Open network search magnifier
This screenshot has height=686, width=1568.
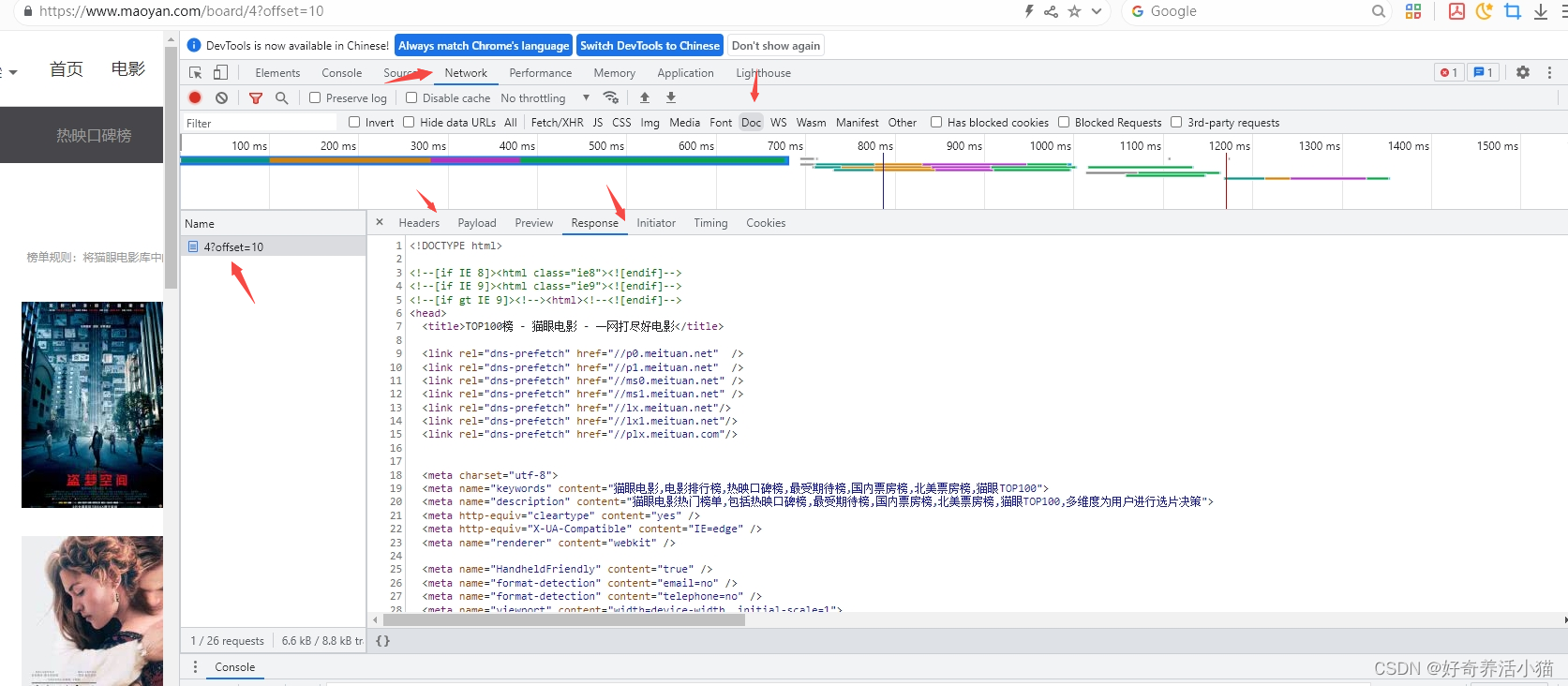point(281,97)
